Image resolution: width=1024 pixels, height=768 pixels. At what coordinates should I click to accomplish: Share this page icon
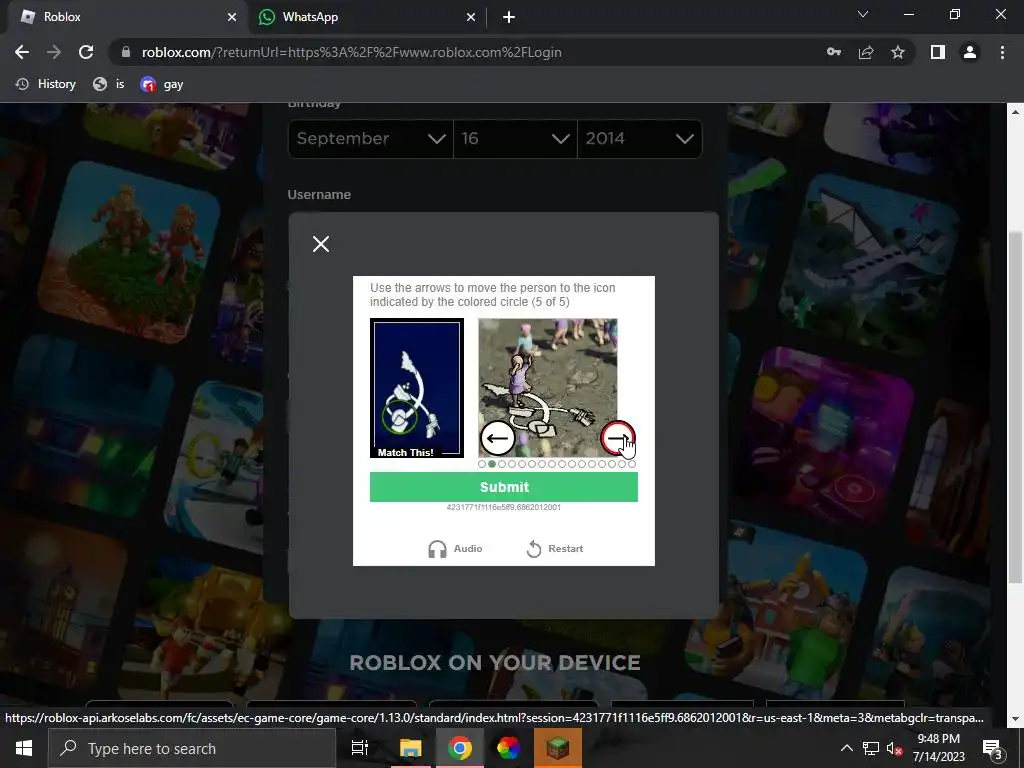point(866,52)
